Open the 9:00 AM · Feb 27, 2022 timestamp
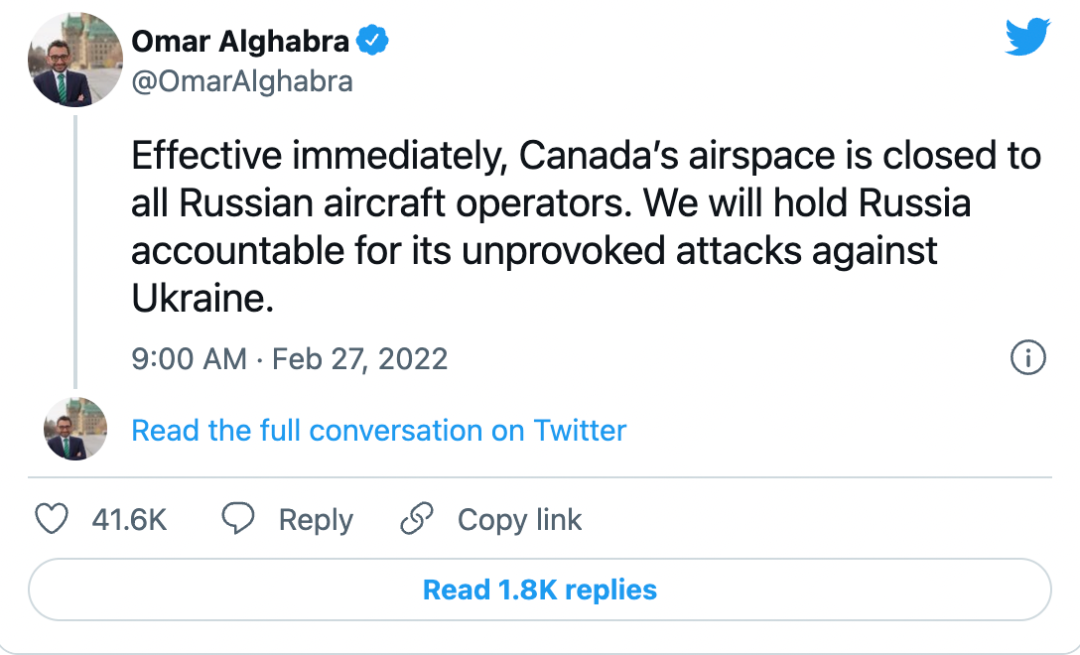The image size is (1080, 655). pyautogui.click(x=289, y=358)
